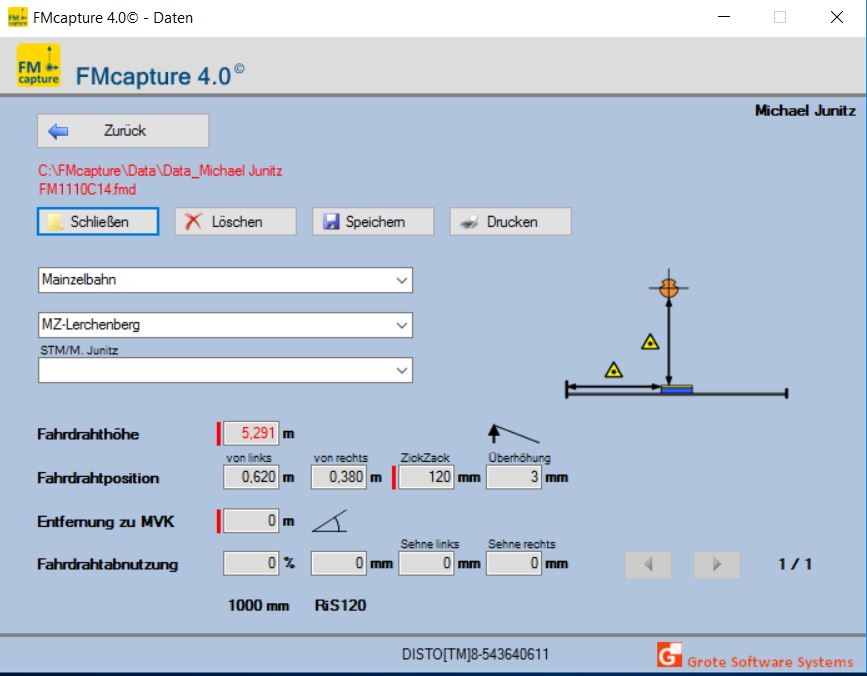Click the file name FM1110C14.fmd

click(87, 190)
